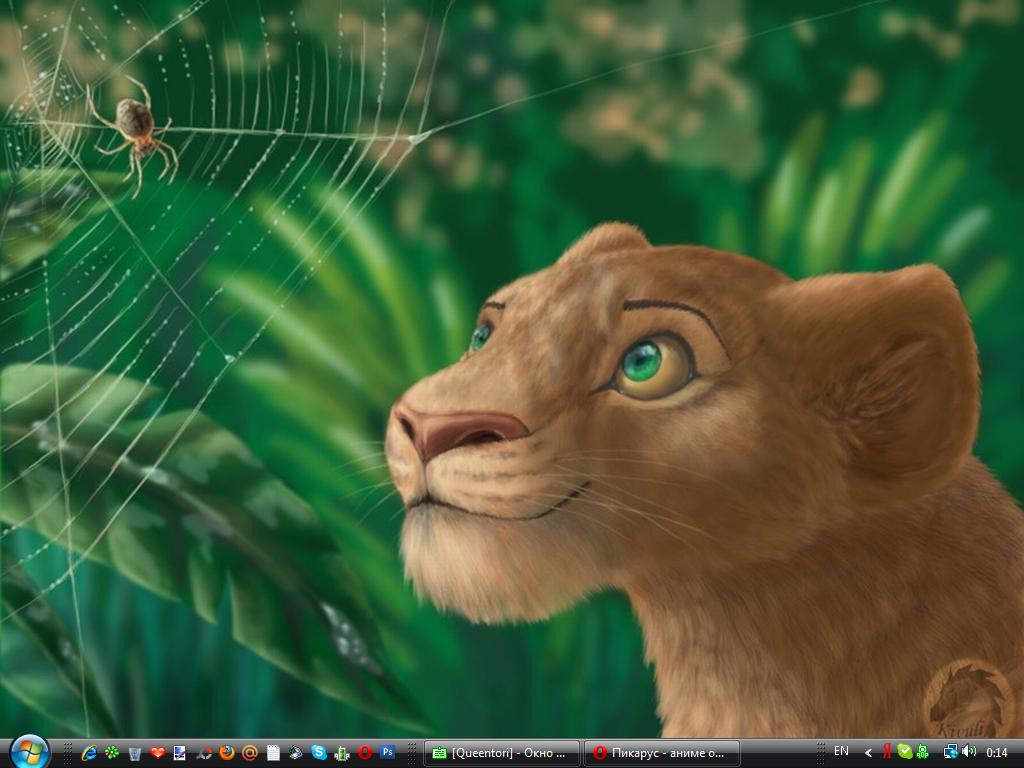Image resolution: width=1024 pixels, height=768 pixels.
Task: Open the network connection tray icon
Action: pos(950,752)
